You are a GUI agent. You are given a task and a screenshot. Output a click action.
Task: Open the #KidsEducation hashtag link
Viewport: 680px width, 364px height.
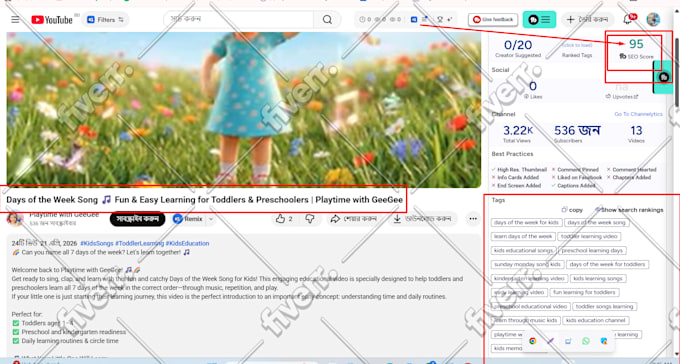[187, 243]
